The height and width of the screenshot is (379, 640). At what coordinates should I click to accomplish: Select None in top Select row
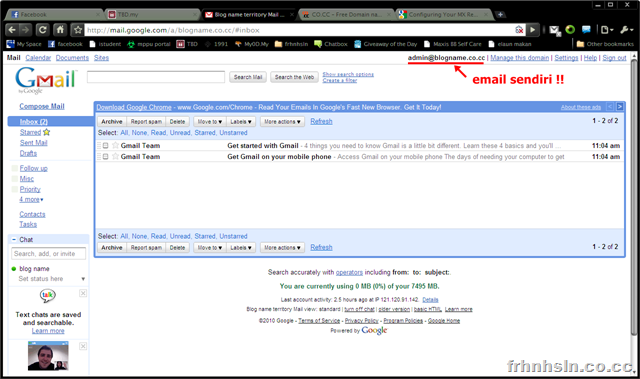coord(139,133)
